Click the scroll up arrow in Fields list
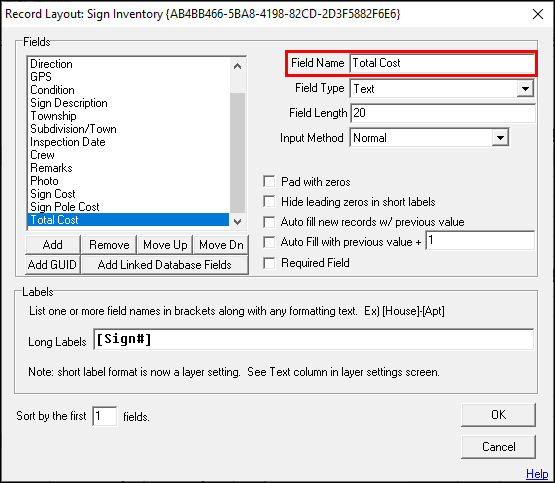Viewport: 555px width, 483px height. tap(238, 66)
